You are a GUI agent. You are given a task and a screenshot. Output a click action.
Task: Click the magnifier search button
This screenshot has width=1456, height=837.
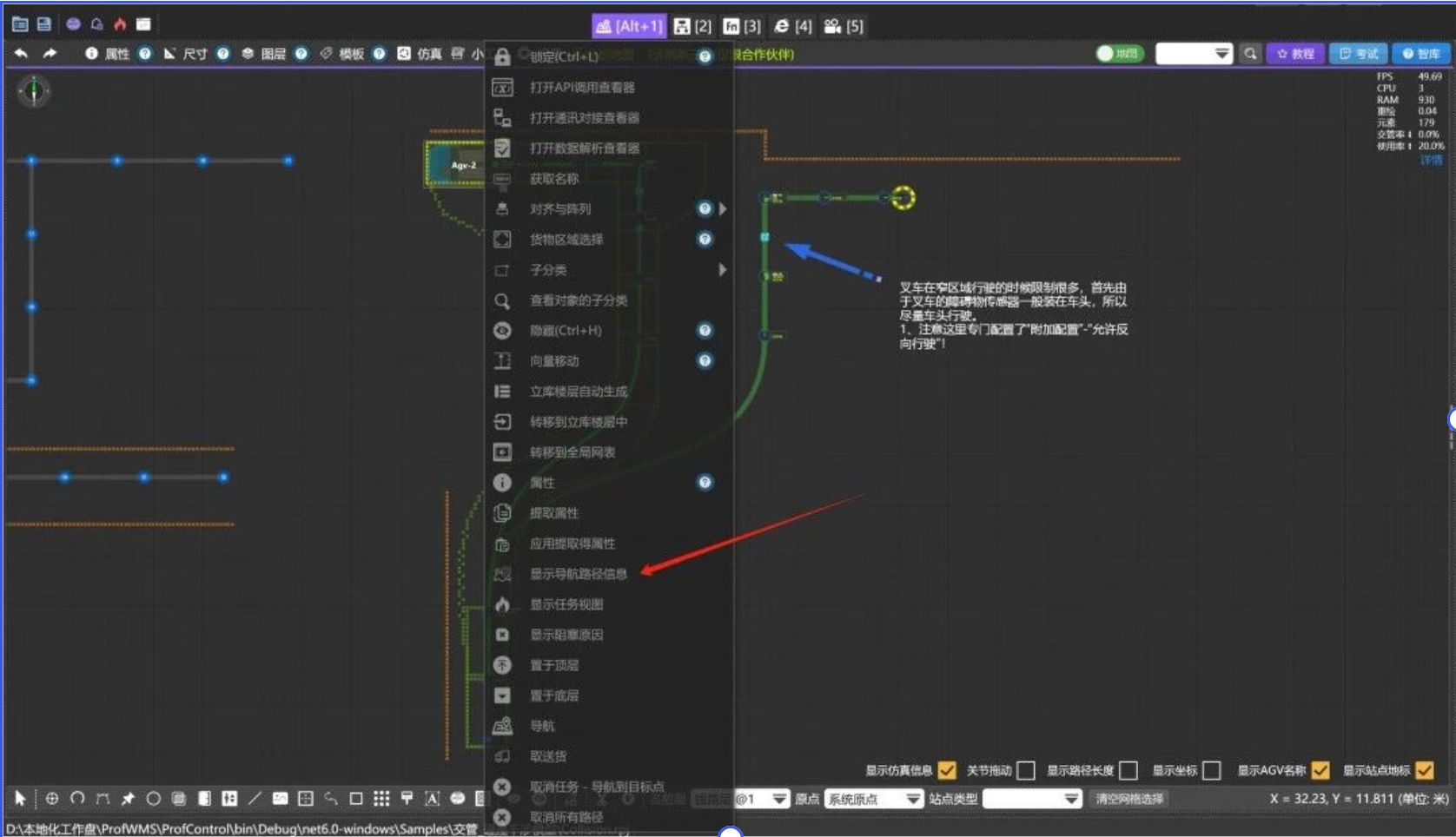1250,54
